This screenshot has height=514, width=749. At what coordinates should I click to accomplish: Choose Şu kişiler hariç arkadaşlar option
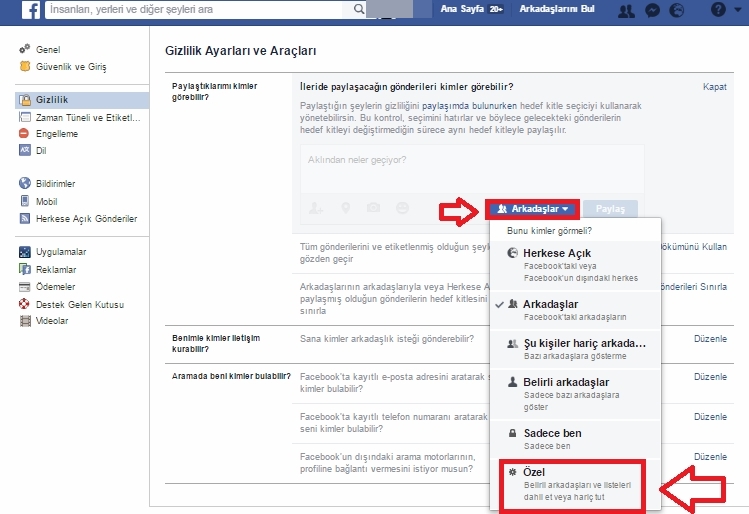[x=576, y=349]
